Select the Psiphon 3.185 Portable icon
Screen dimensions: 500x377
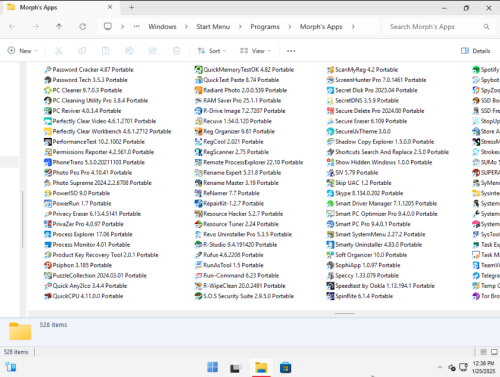(x=48, y=265)
